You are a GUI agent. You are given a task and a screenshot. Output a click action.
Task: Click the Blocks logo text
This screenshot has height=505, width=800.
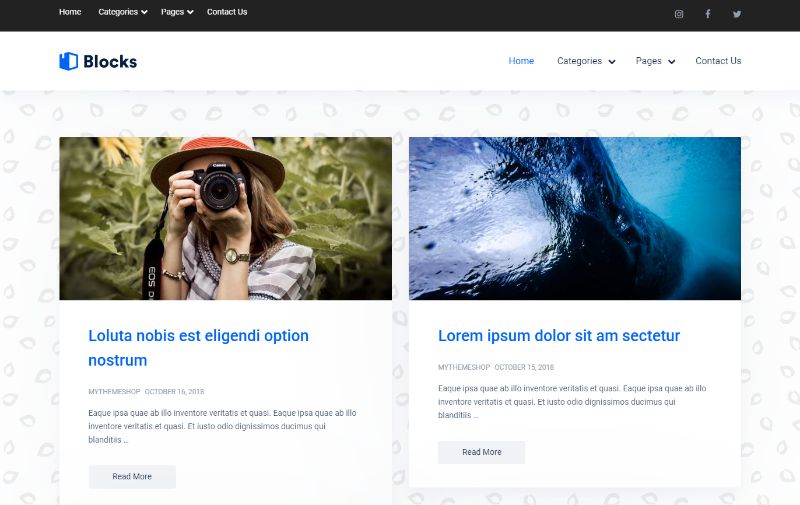point(110,62)
